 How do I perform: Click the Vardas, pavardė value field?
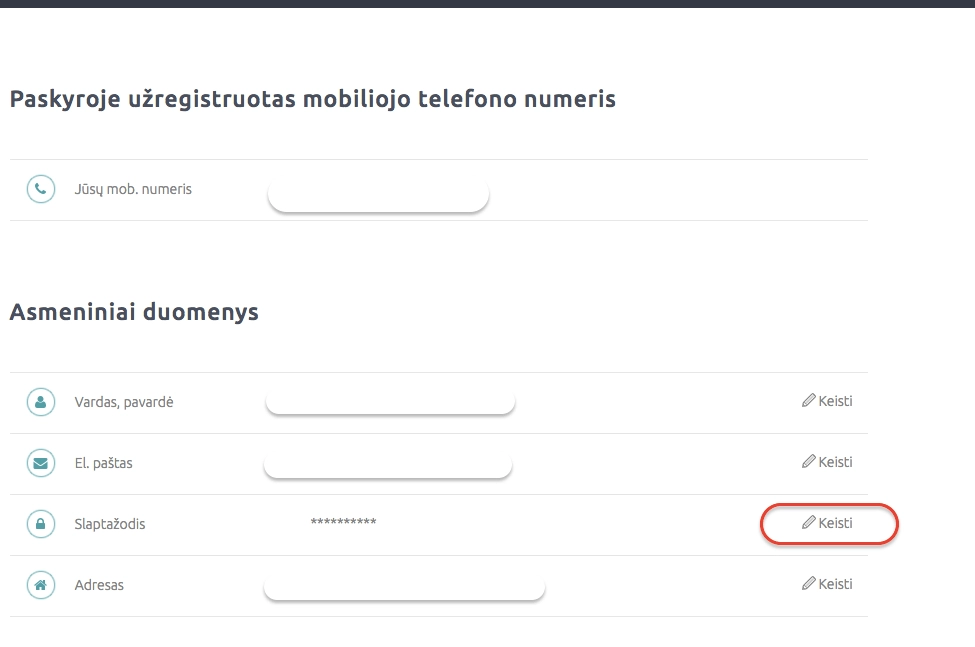point(390,402)
